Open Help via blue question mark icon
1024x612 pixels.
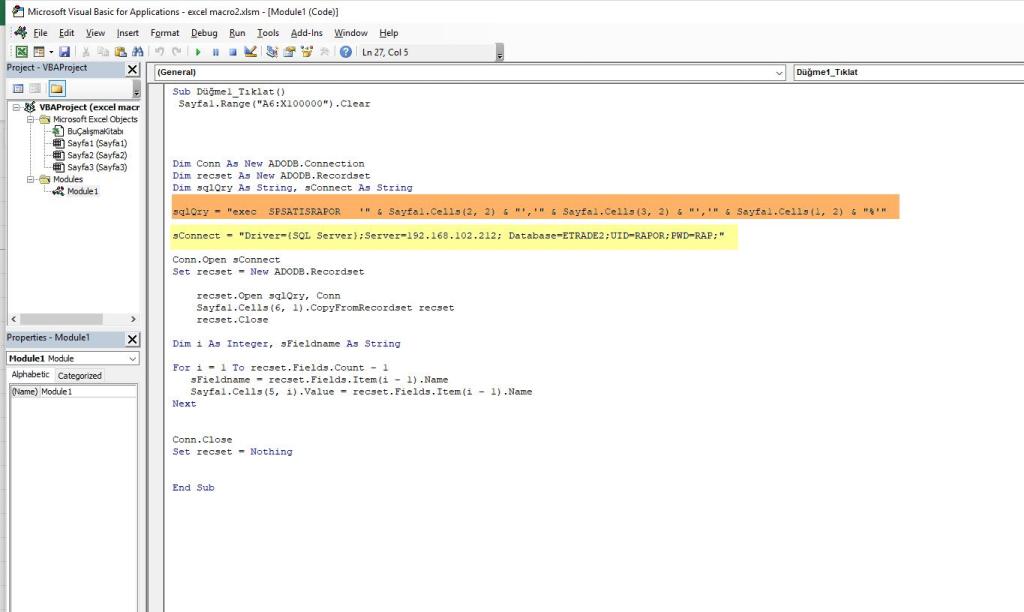pyautogui.click(x=346, y=52)
